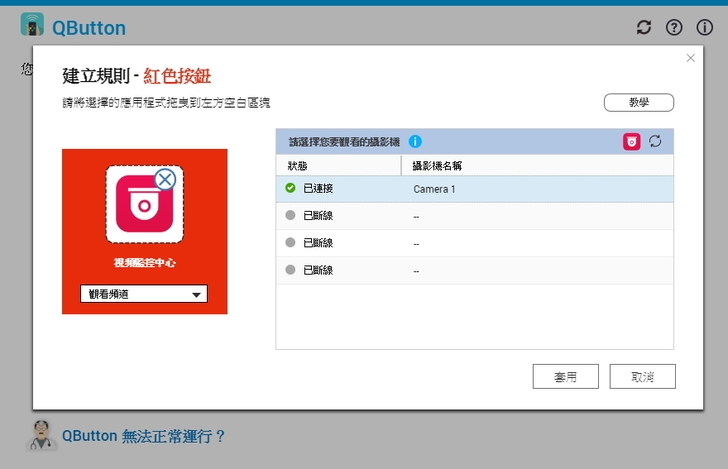Click the green connected status icon
The image size is (728, 469).
coord(290,188)
